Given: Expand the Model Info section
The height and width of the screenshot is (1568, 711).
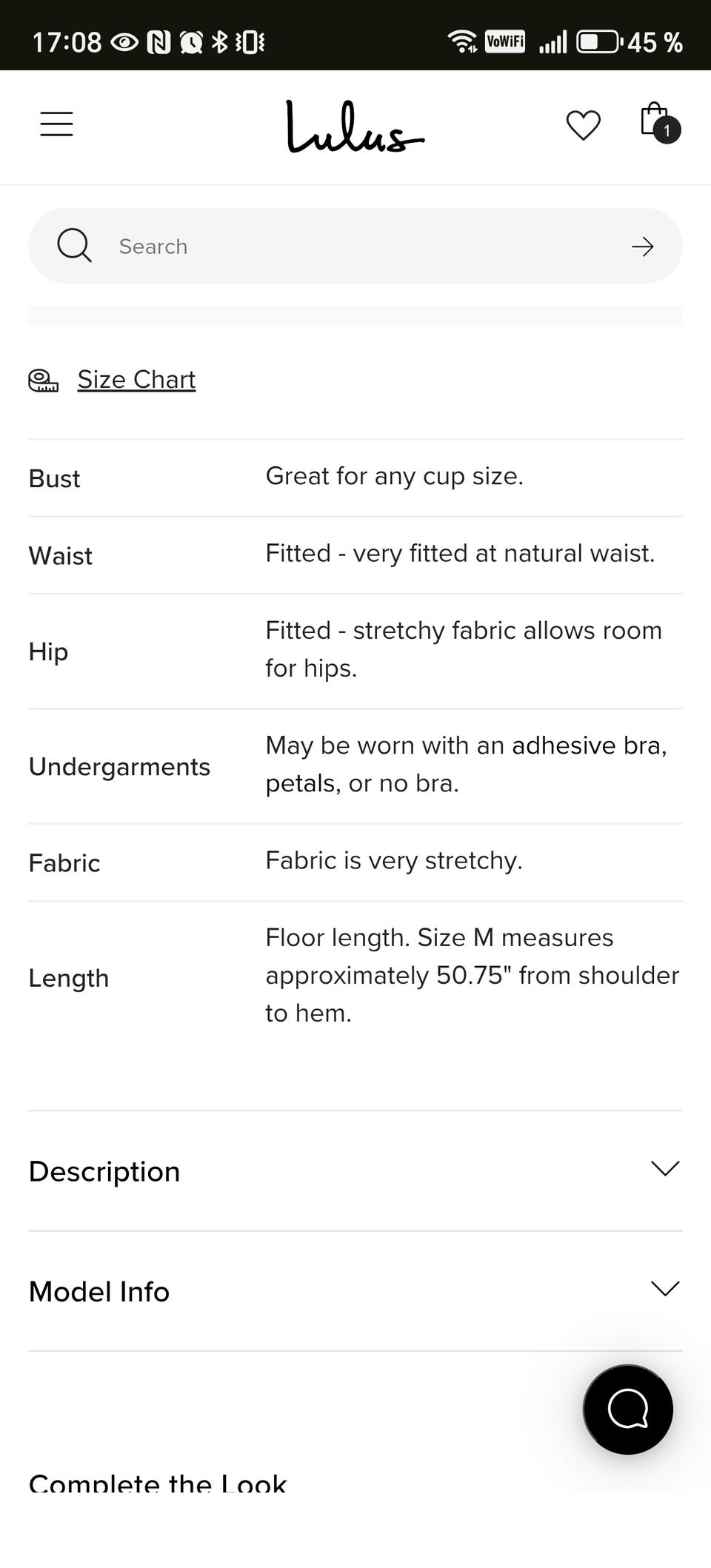Looking at the screenshot, I should [x=99, y=1291].
